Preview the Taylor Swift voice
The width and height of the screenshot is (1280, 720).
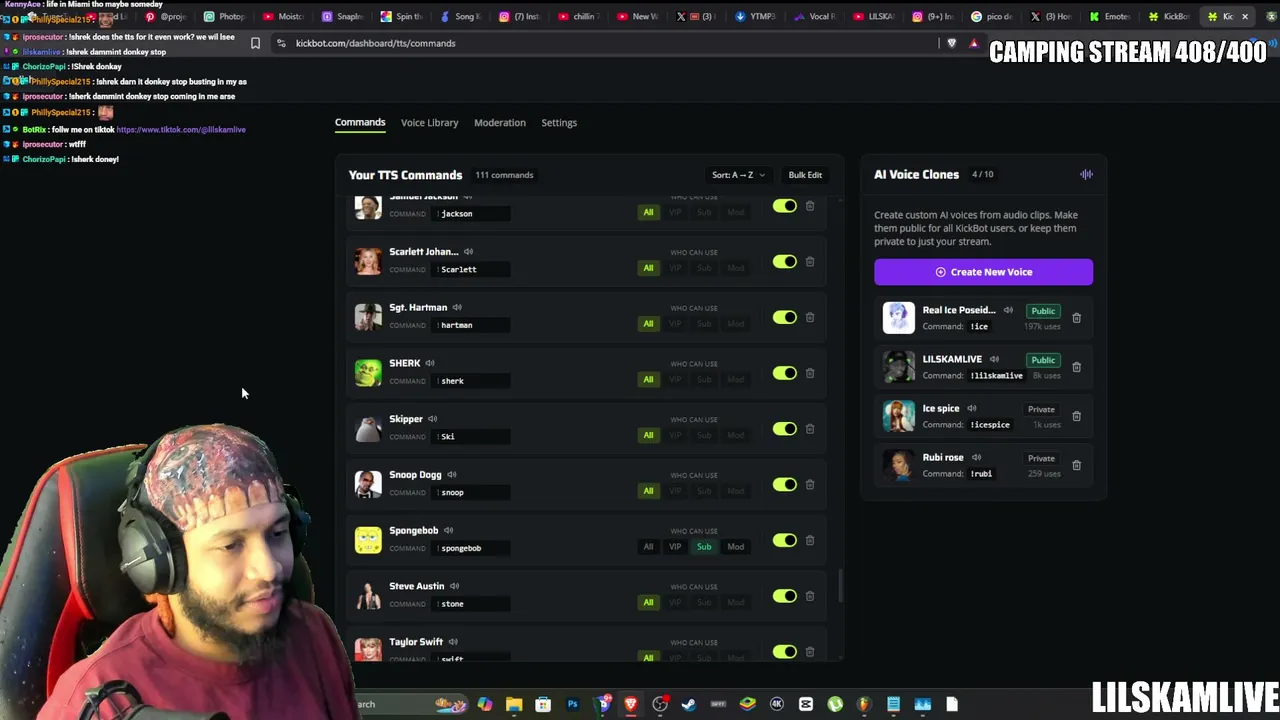tap(453, 642)
